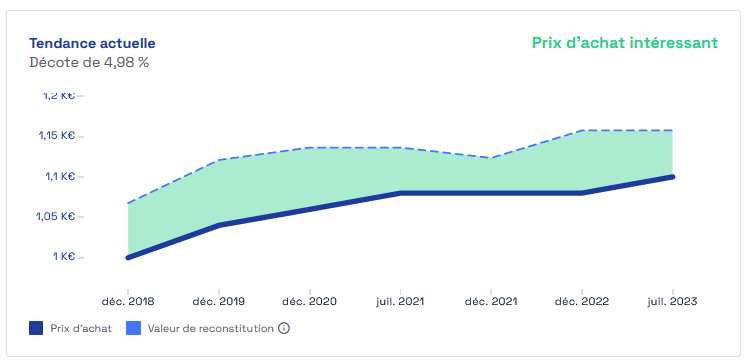749x361 pixels.
Task: Select the déc. 2019 axis label
Action: [x=219, y=302]
